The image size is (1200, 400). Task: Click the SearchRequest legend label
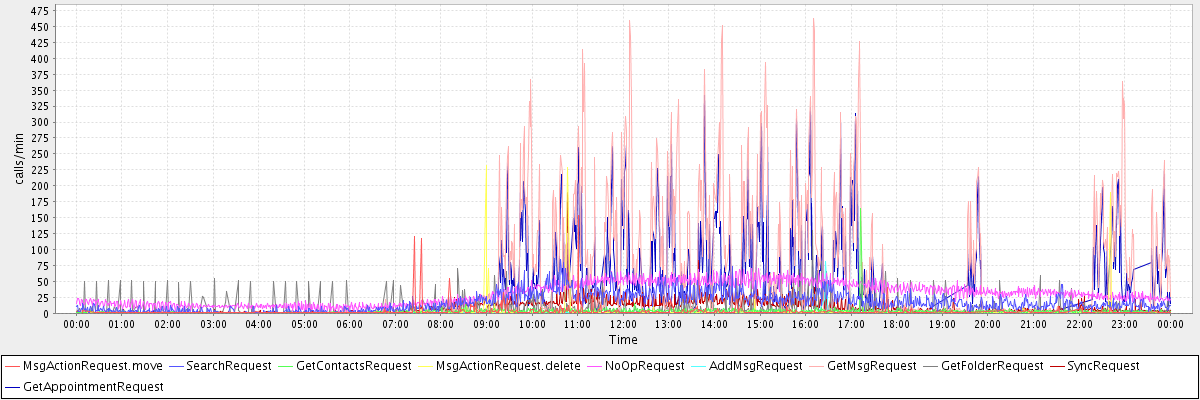228,366
